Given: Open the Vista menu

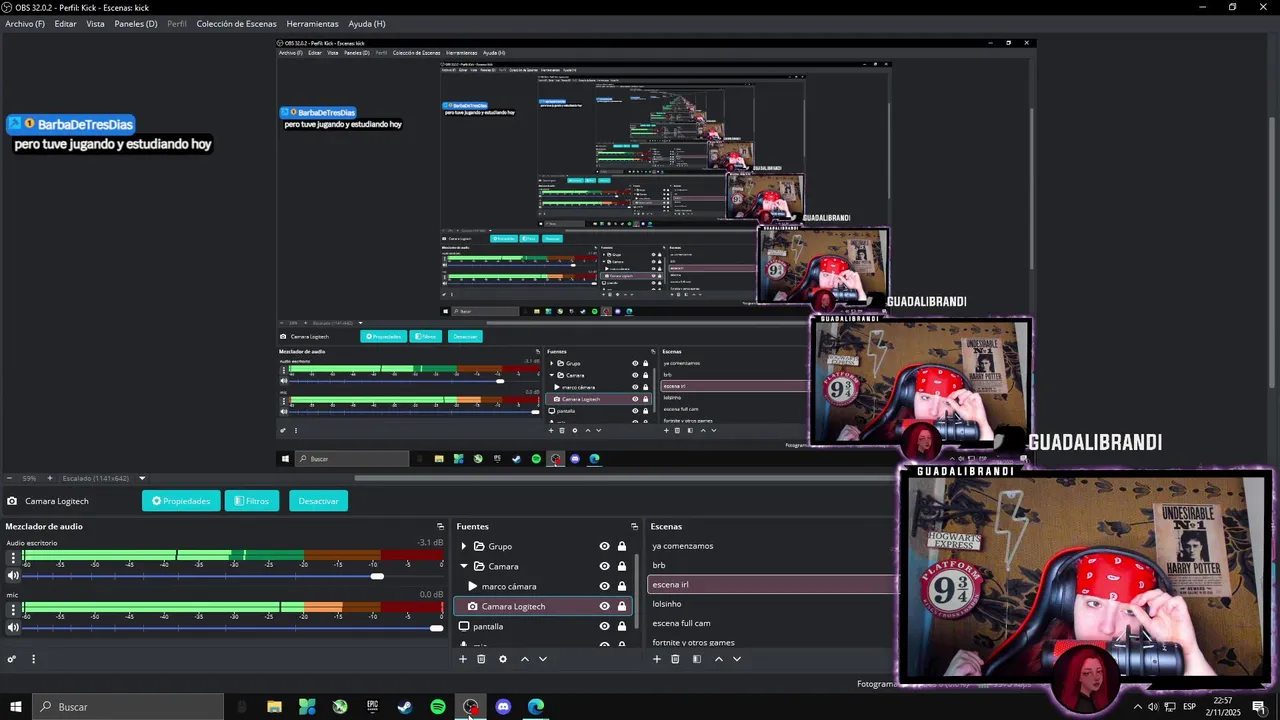Looking at the screenshot, I should coord(95,24).
